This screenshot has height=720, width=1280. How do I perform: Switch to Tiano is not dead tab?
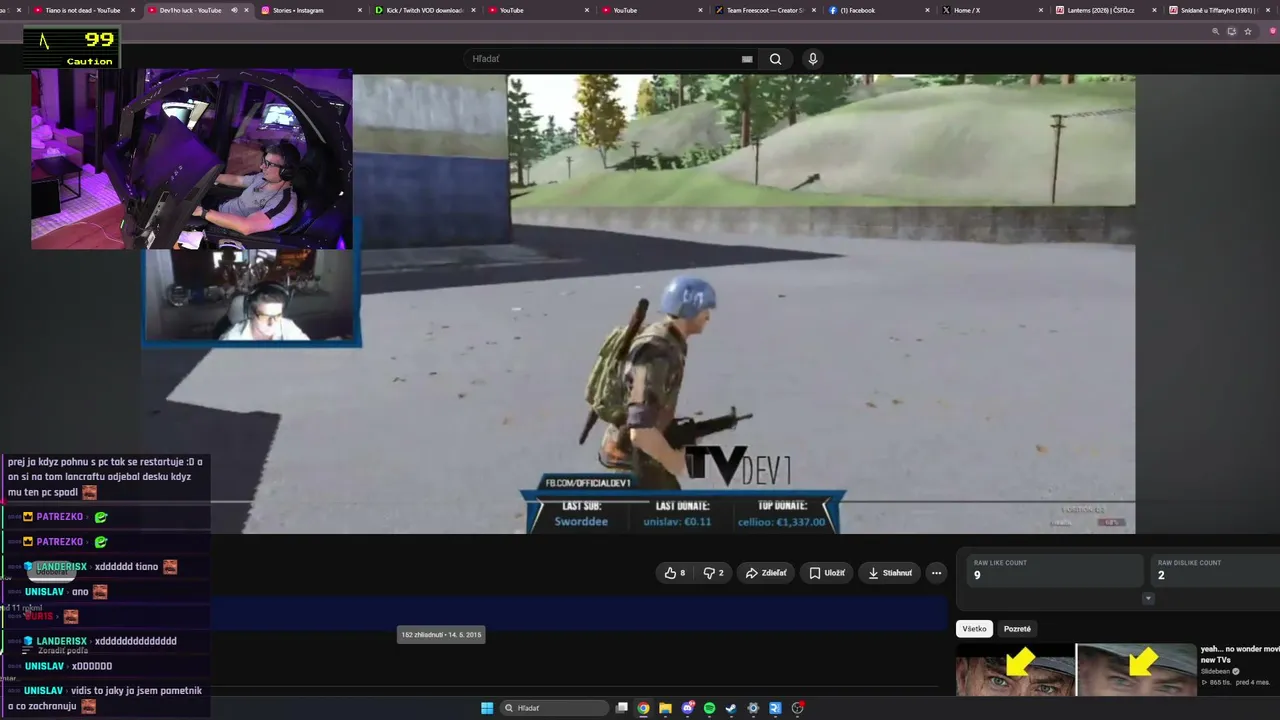(82, 10)
